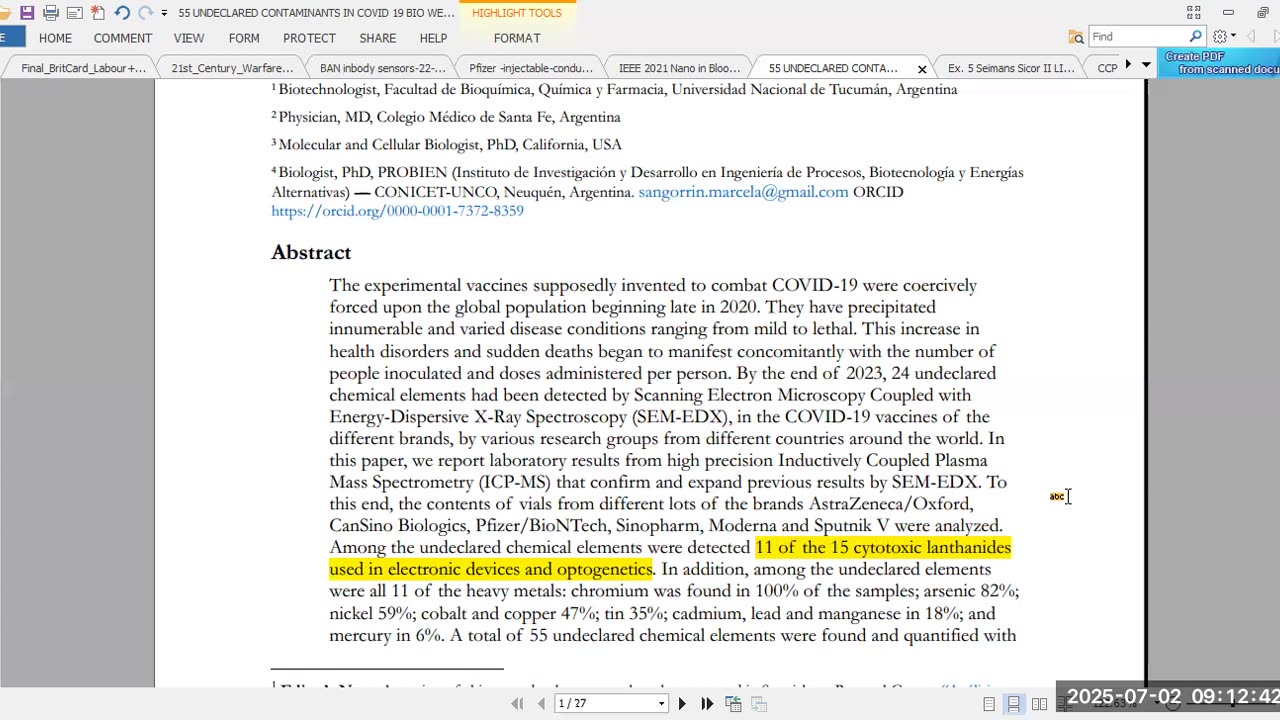1280x720 pixels.
Task: Click the highlighted text '11 of the 15 cytotoxic lanthanides'
Action: [883, 548]
